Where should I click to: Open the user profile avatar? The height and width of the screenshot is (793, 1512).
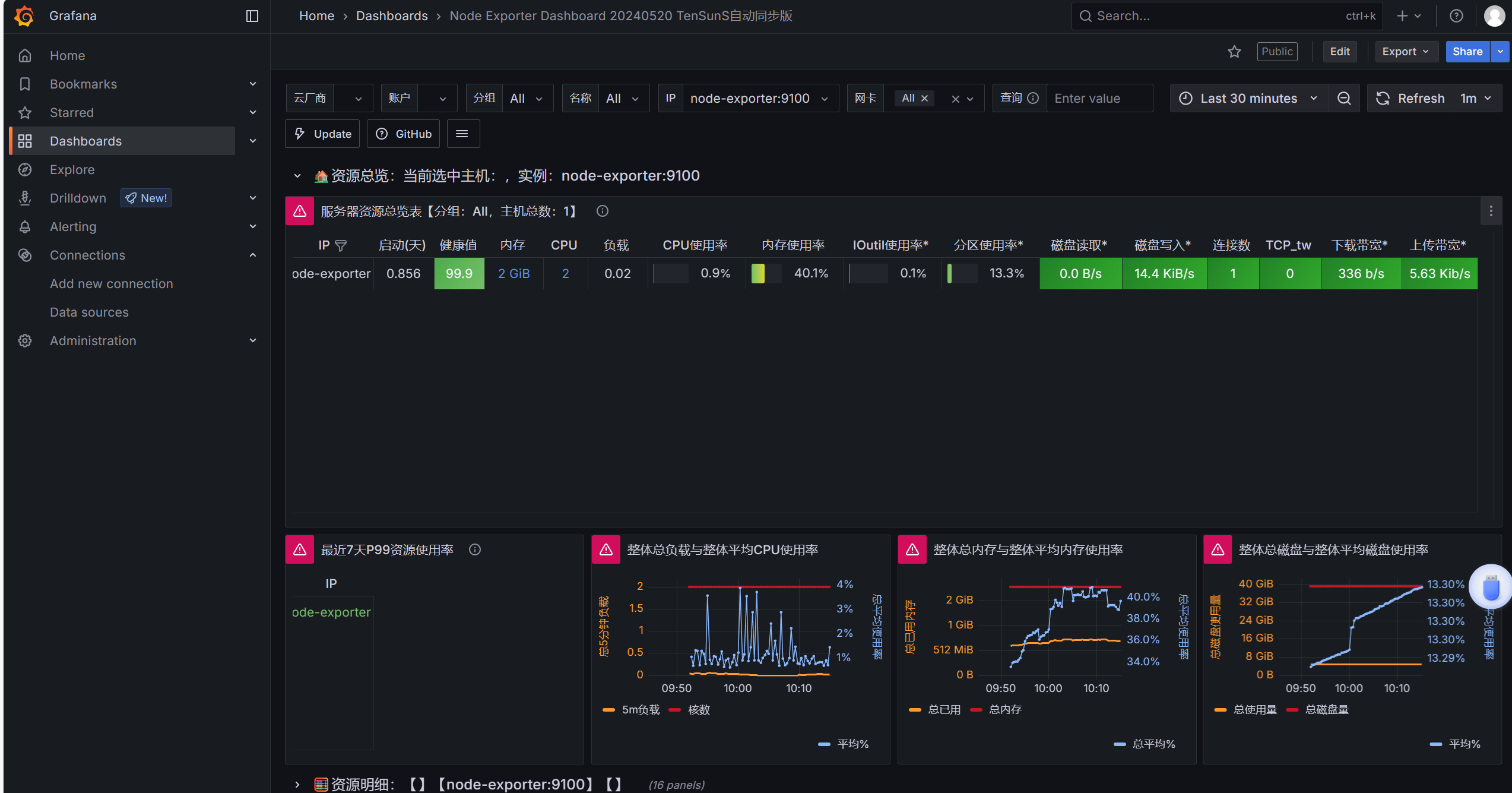click(1494, 16)
